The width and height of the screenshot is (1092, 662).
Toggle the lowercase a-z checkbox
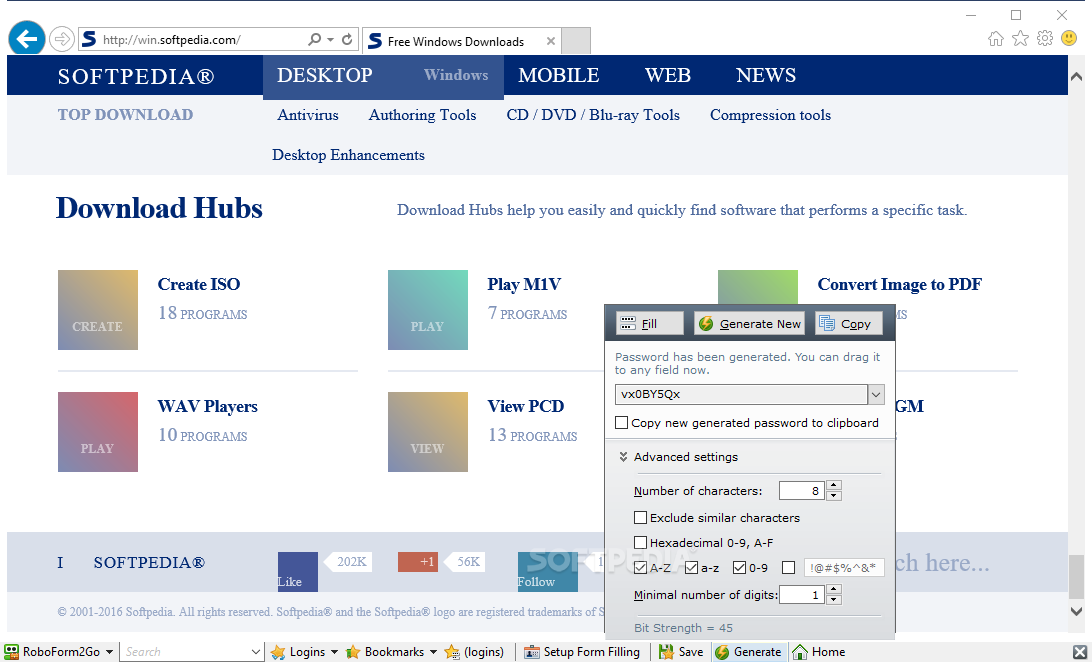(692, 567)
